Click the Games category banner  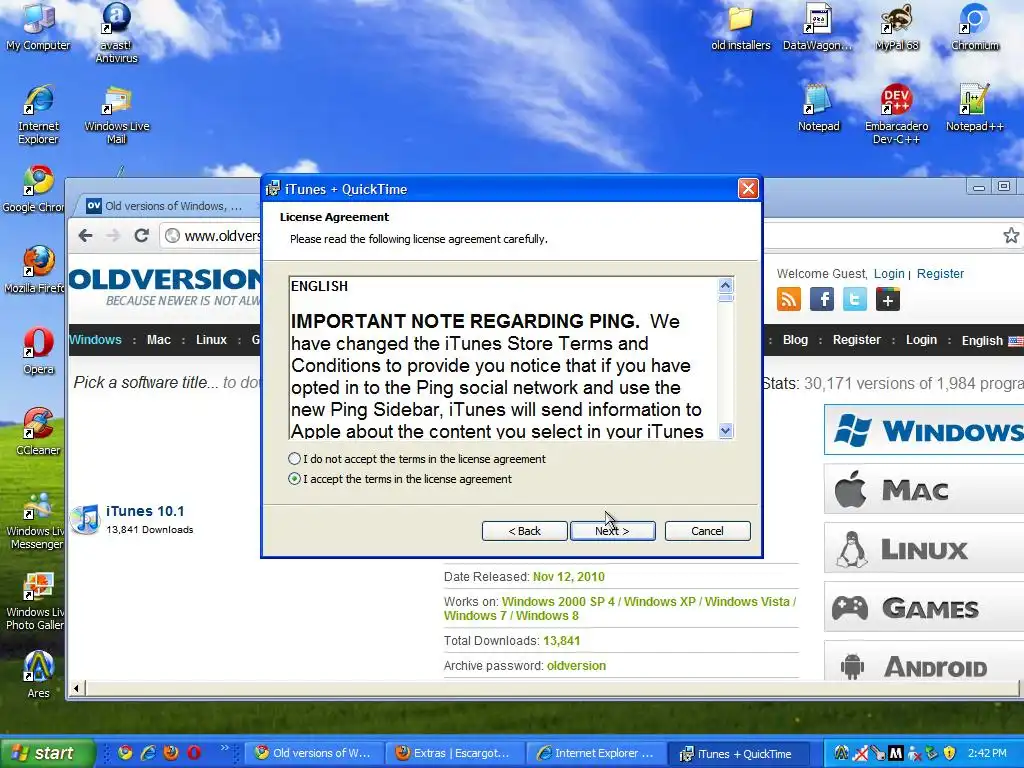click(x=923, y=607)
